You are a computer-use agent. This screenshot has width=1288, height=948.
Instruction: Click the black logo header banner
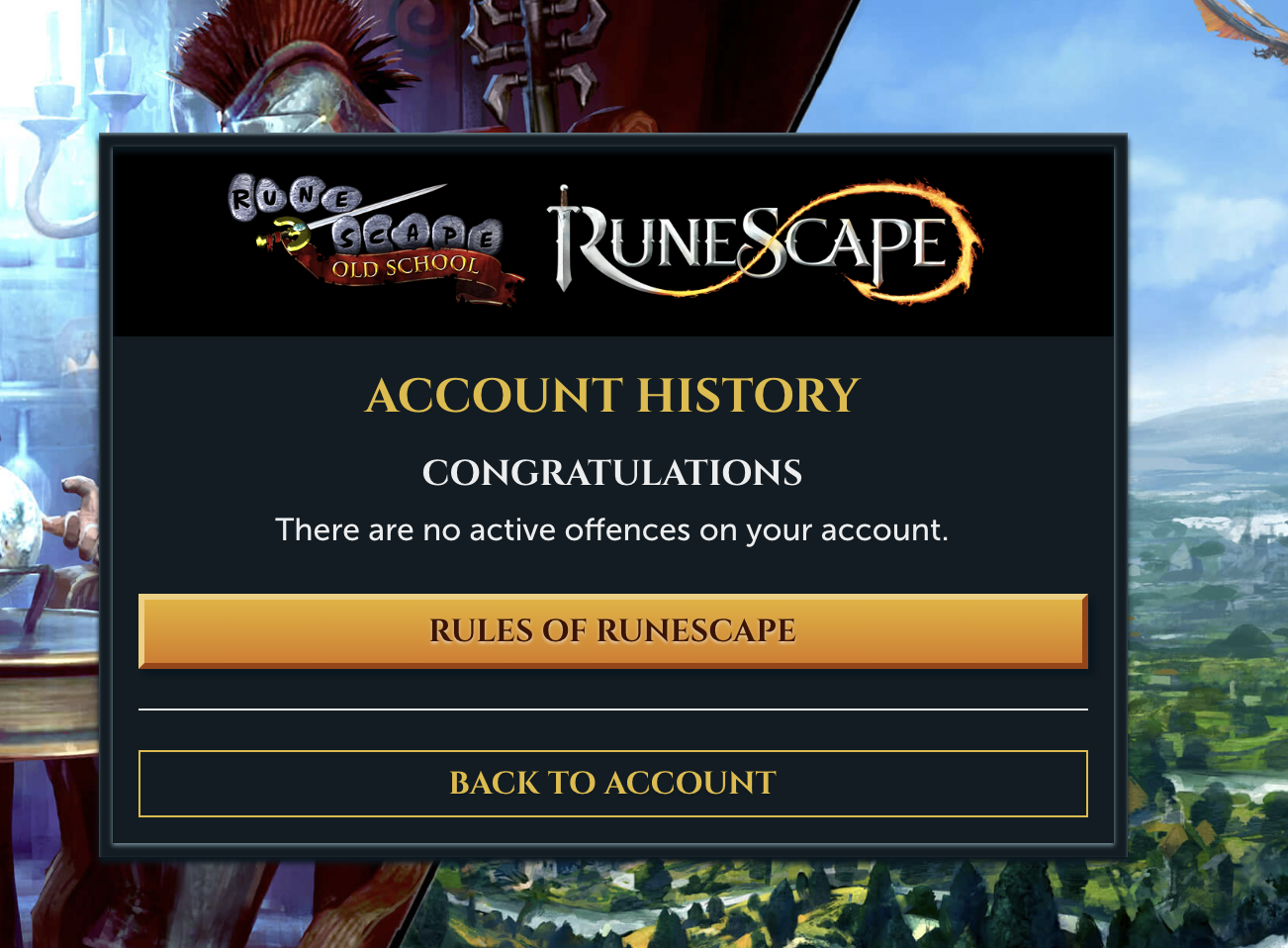[612, 242]
